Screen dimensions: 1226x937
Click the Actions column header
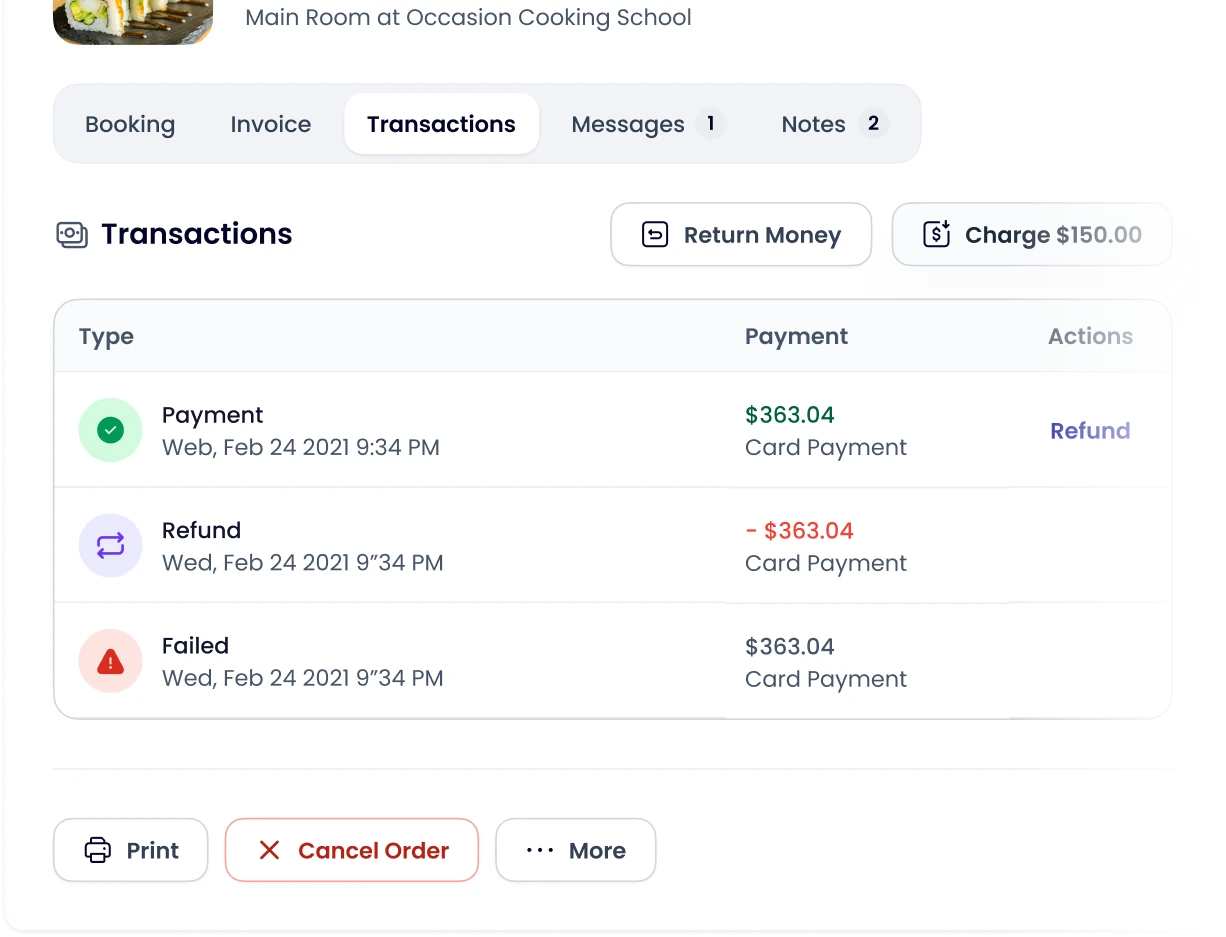click(1090, 337)
